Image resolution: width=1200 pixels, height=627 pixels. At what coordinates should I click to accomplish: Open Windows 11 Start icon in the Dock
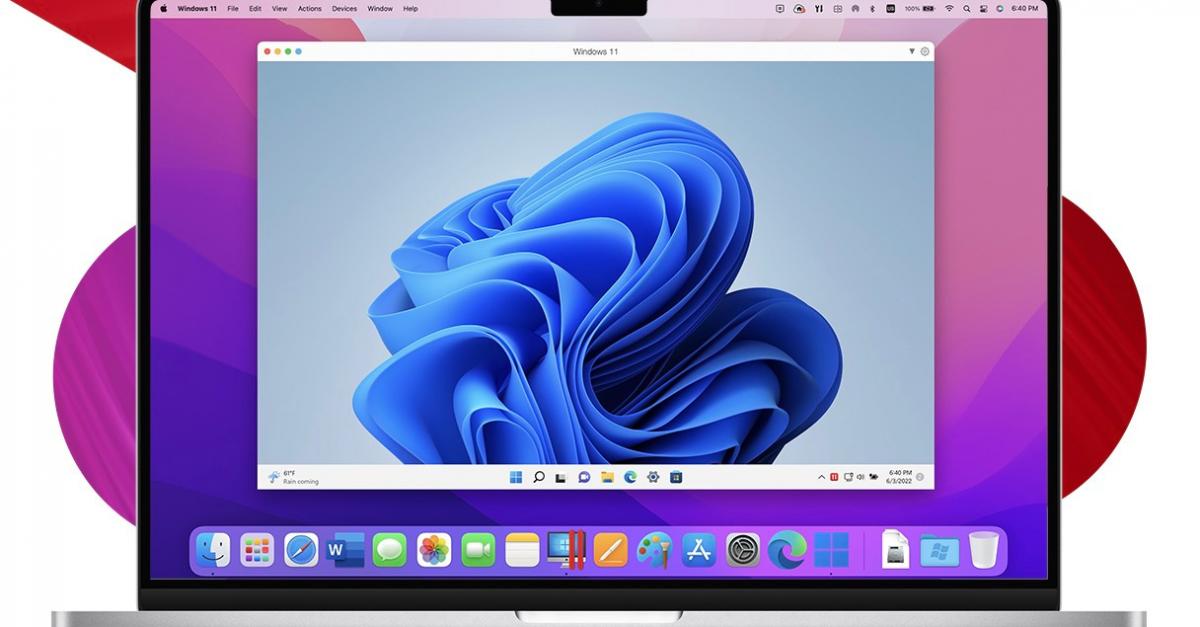(x=831, y=549)
